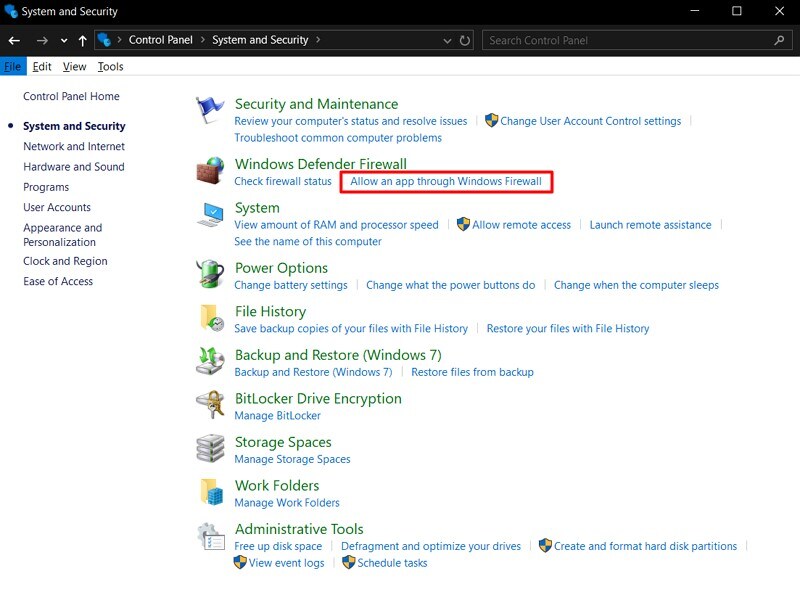This screenshot has width=800, height=616.
Task: Open recent locations dropdown arrow
Action: (x=64, y=40)
